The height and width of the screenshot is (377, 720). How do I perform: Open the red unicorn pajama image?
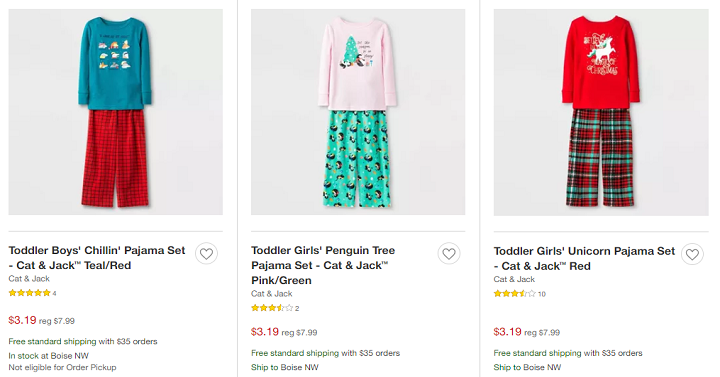[601, 112]
